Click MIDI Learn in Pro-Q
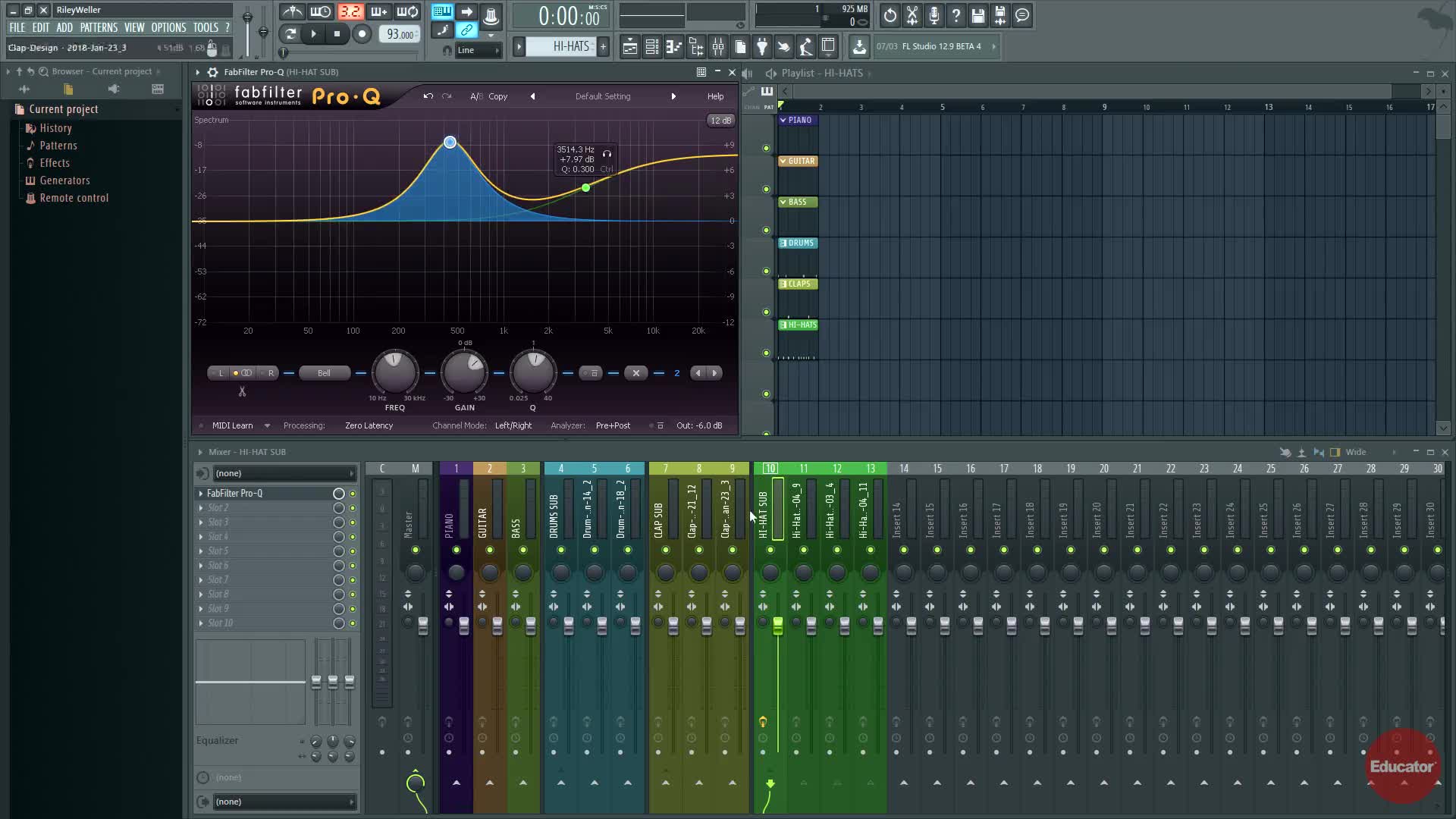 (x=232, y=425)
